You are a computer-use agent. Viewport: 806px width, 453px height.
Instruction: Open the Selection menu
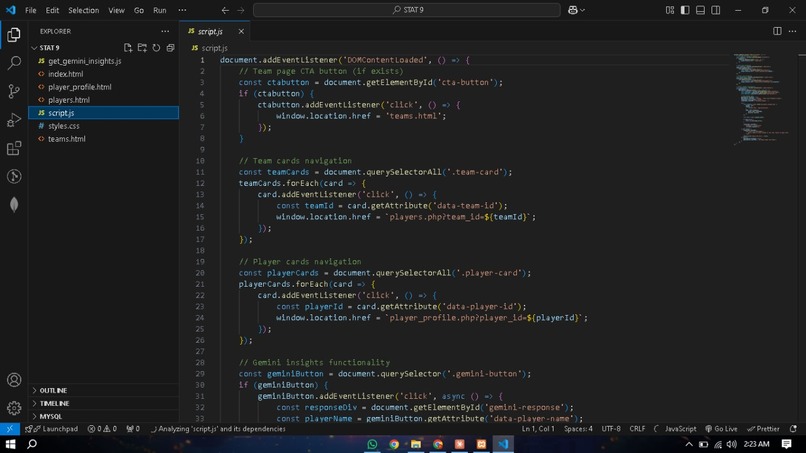pos(83,10)
